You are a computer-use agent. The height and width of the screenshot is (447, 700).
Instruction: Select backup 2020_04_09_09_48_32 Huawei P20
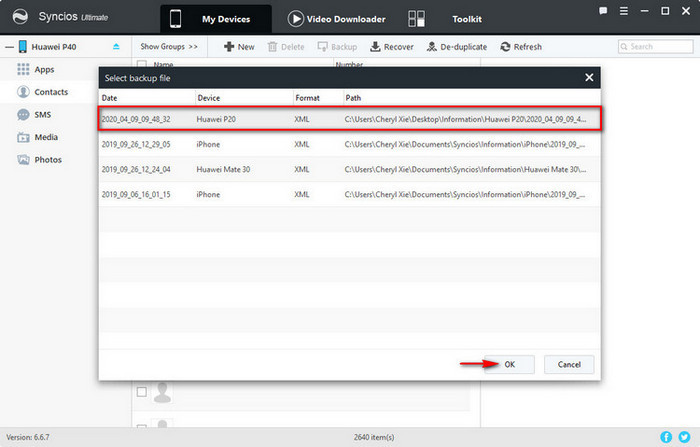(x=350, y=119)
